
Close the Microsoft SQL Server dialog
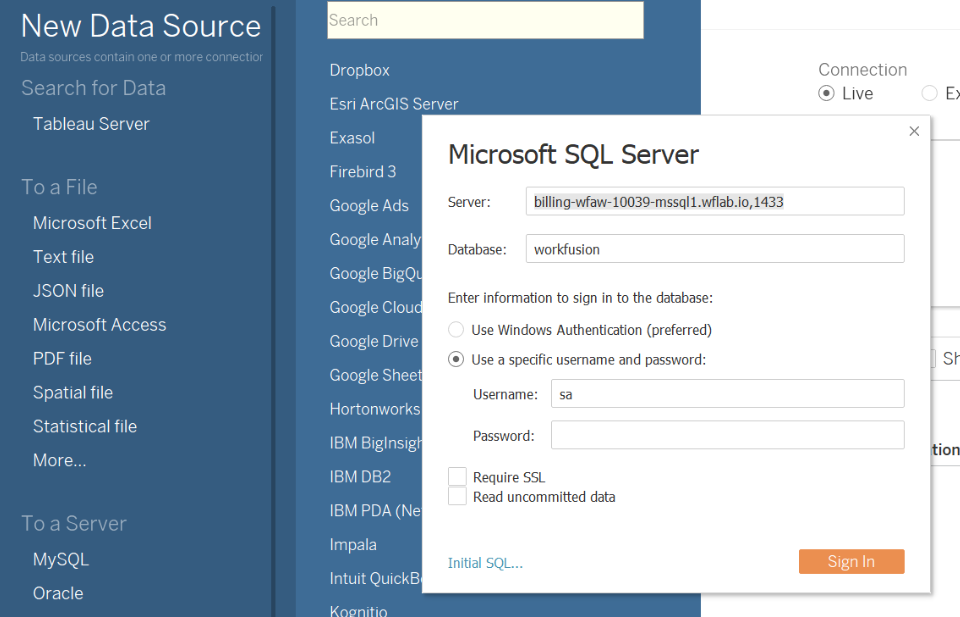click(x=914, y=131)
